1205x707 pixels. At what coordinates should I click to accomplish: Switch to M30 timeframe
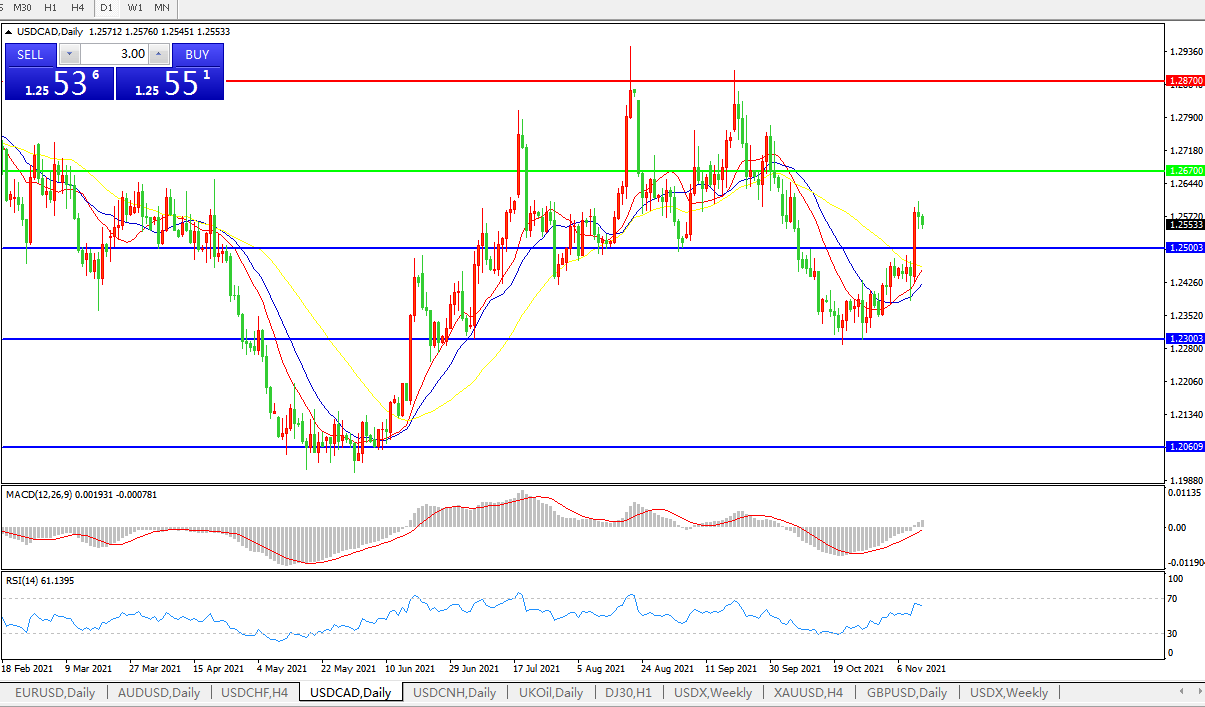pos(22,7)
